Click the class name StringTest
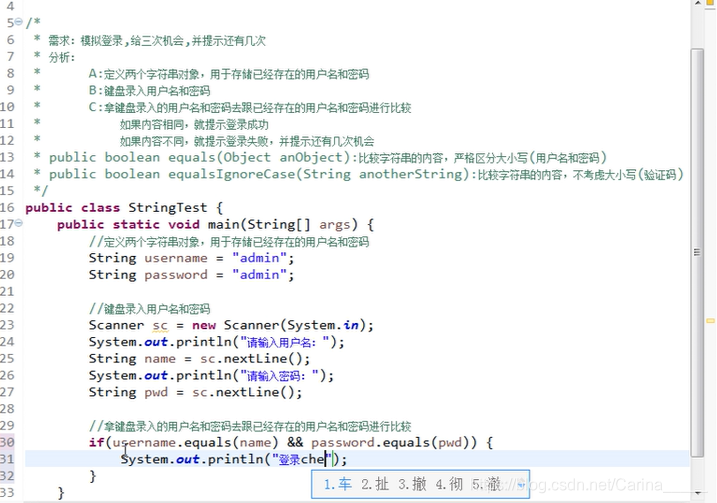The height and width of the screenshot is (503, 717). pyautogui.click(x=167, y=208)
